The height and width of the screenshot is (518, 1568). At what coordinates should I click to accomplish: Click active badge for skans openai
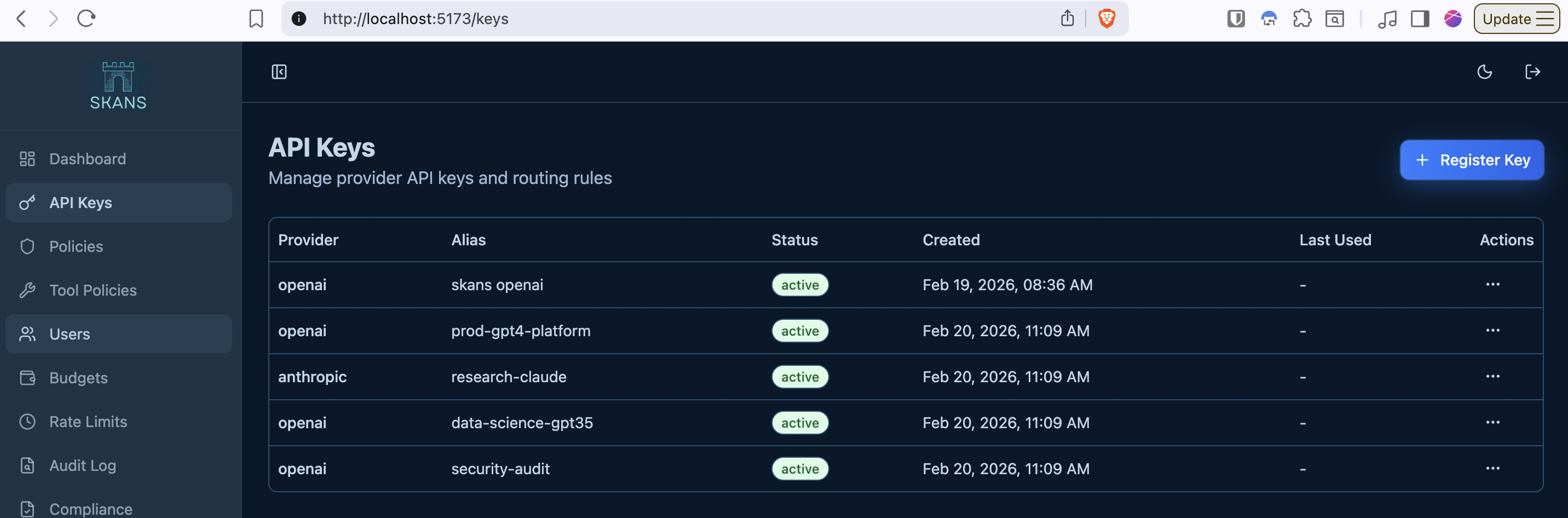(800, 285)
